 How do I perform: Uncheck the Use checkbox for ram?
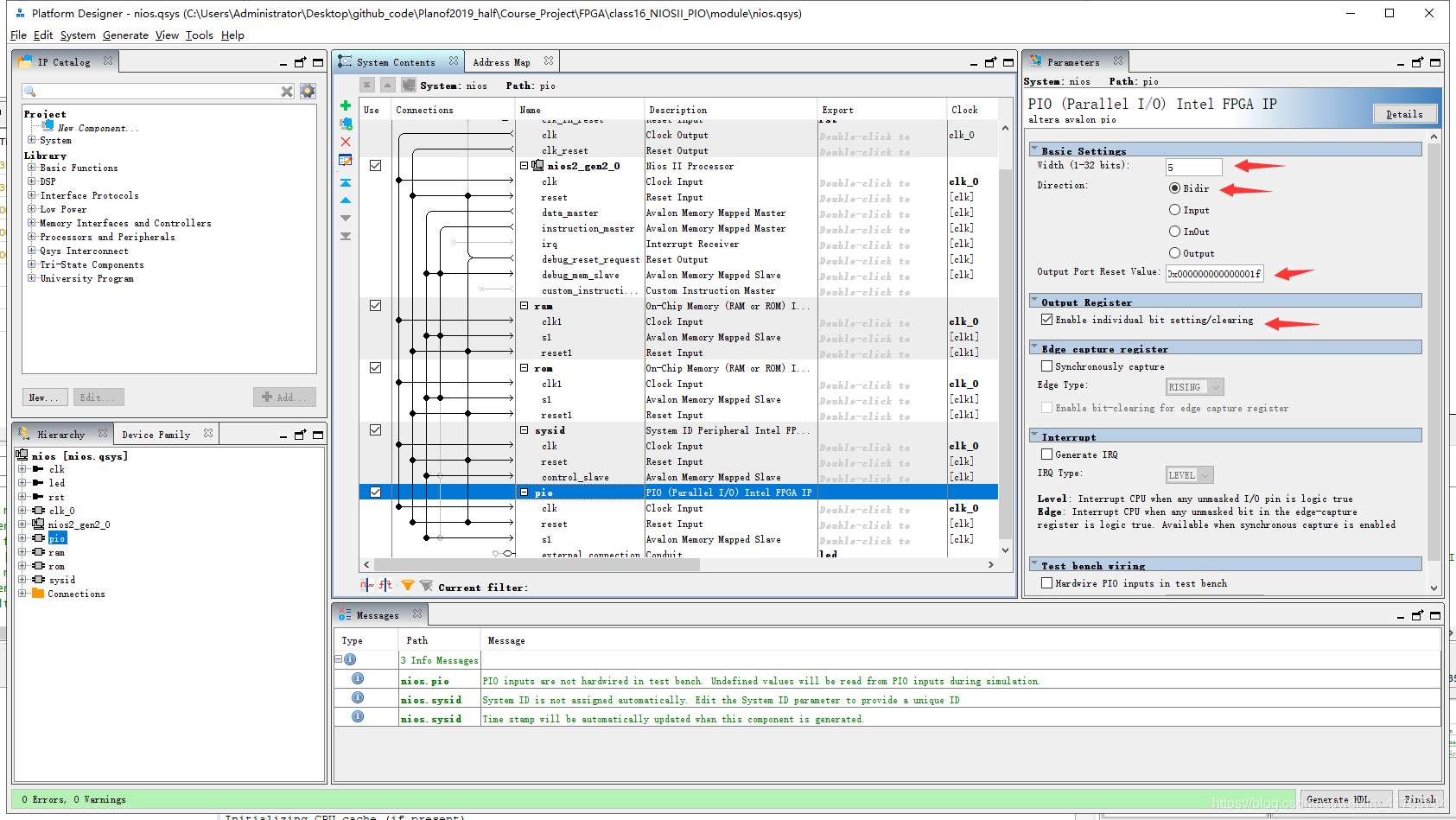coord(375,305)
